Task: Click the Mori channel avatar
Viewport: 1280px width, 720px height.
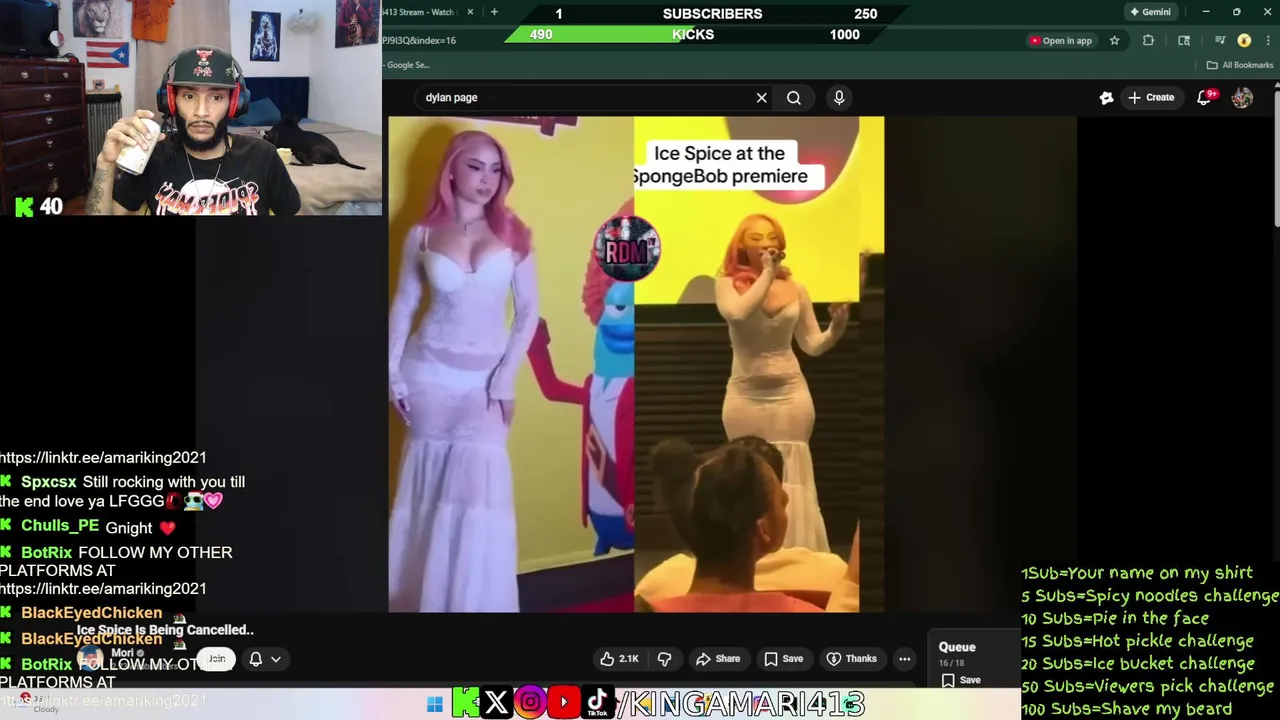Action: [x=91, y=659]
